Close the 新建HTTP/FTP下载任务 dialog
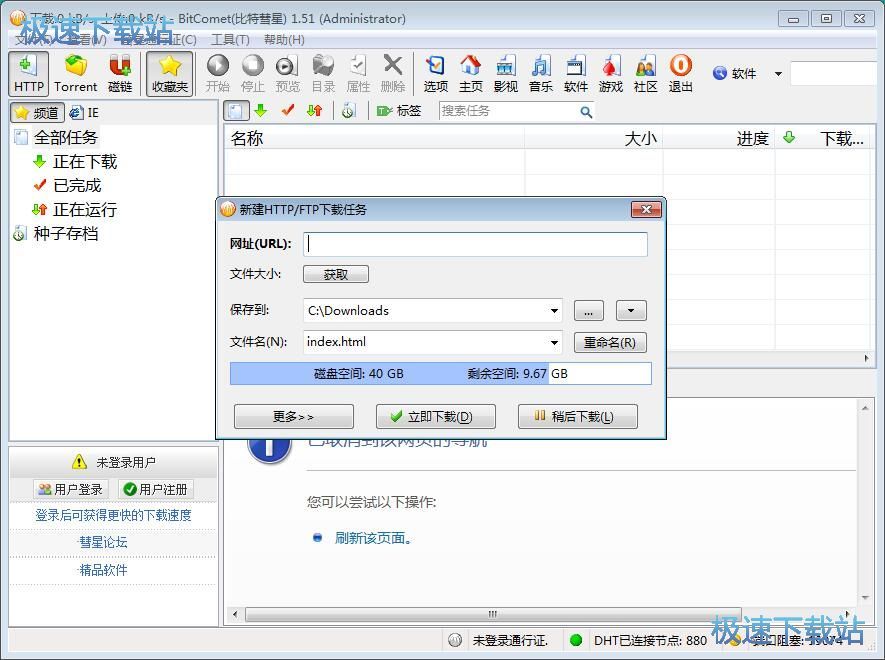 pyautogui.click(x=646, y=209)
